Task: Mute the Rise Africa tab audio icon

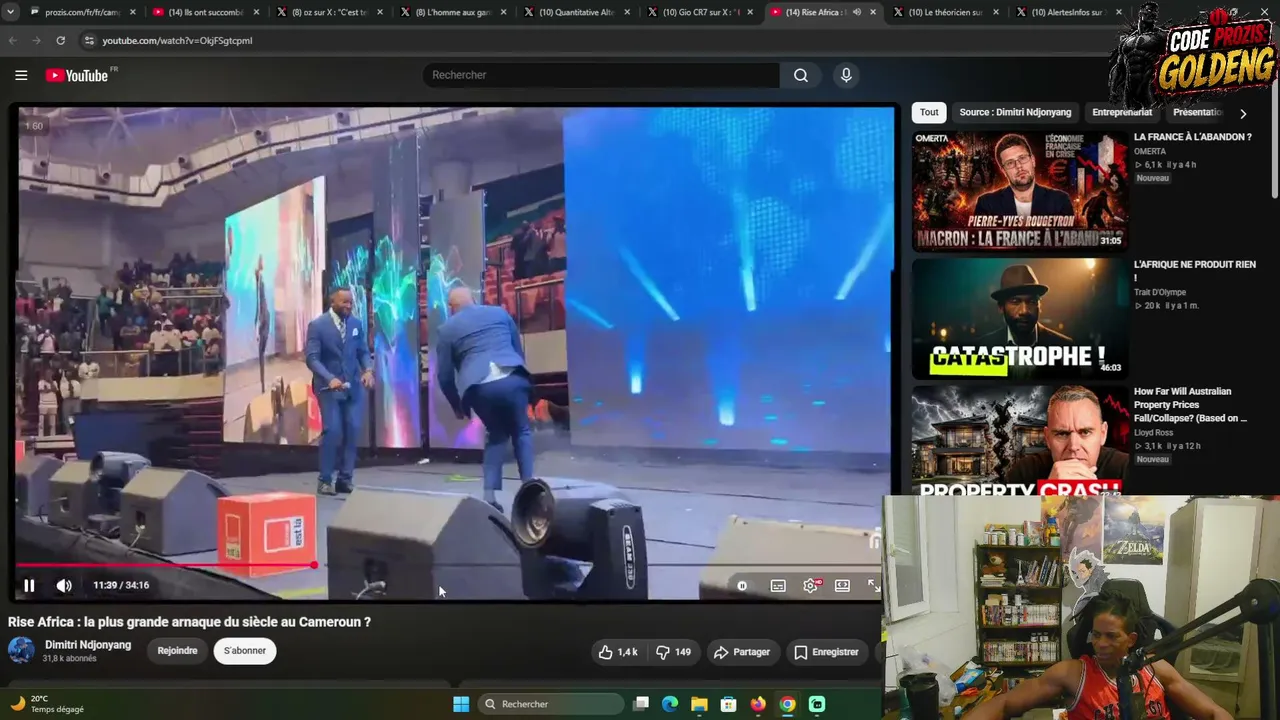Action: [x=856, y=12]
